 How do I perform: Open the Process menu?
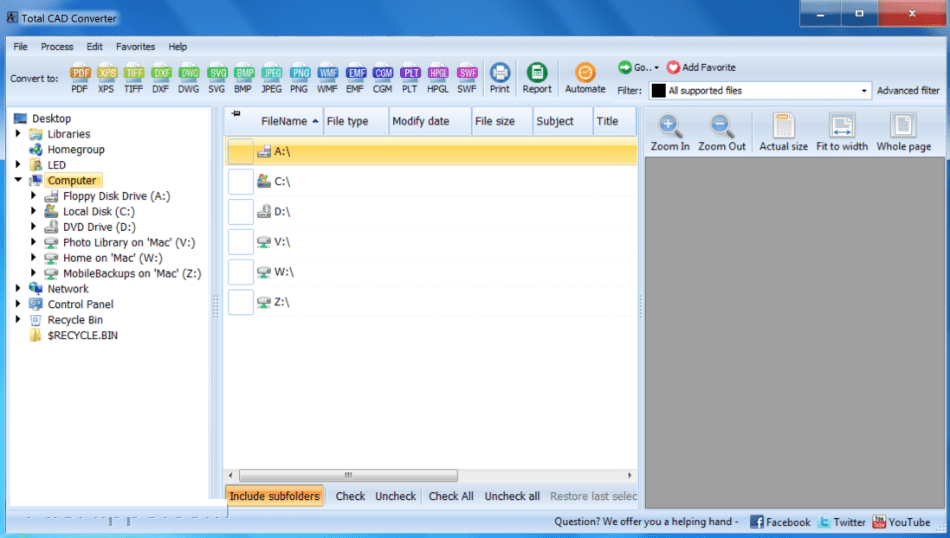click(57, 47)
